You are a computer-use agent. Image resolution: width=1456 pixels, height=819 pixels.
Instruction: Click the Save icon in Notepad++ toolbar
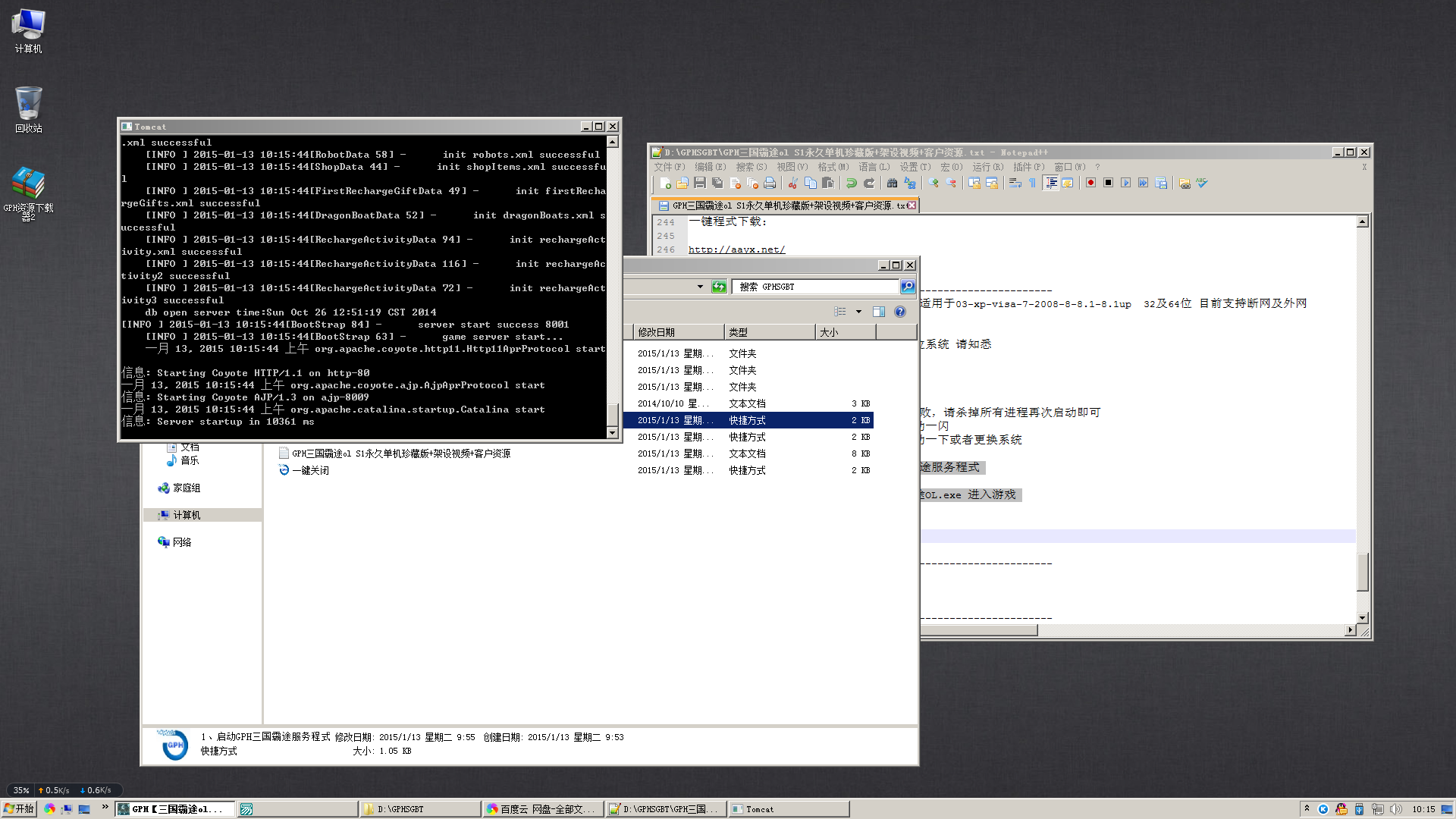click(x=700, y=184)
